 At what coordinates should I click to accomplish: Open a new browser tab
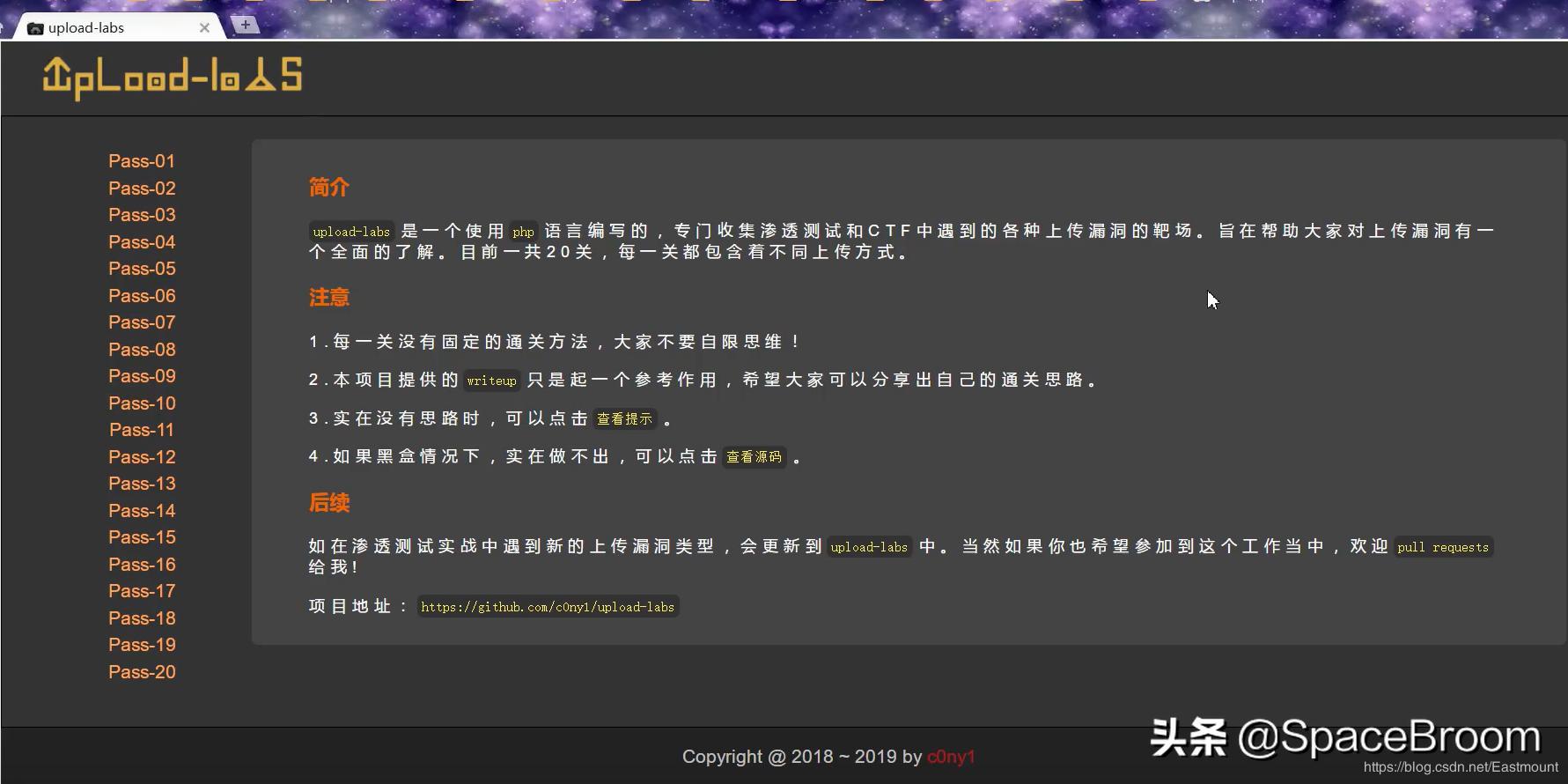point(245,25)
